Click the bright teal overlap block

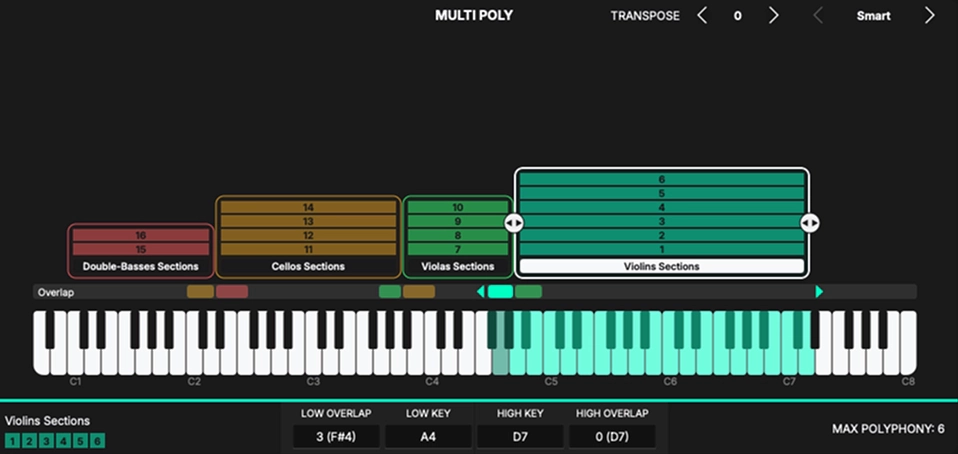tap(500, 292)
